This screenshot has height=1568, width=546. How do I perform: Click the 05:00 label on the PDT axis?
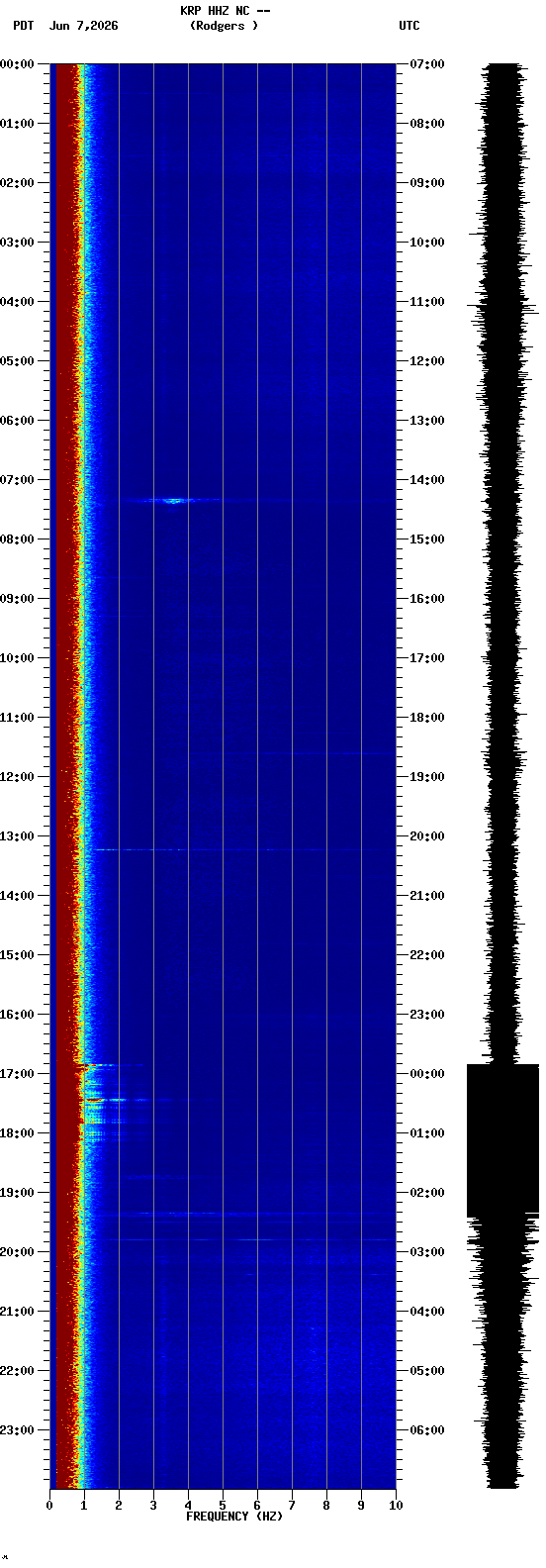pos(17,361)
